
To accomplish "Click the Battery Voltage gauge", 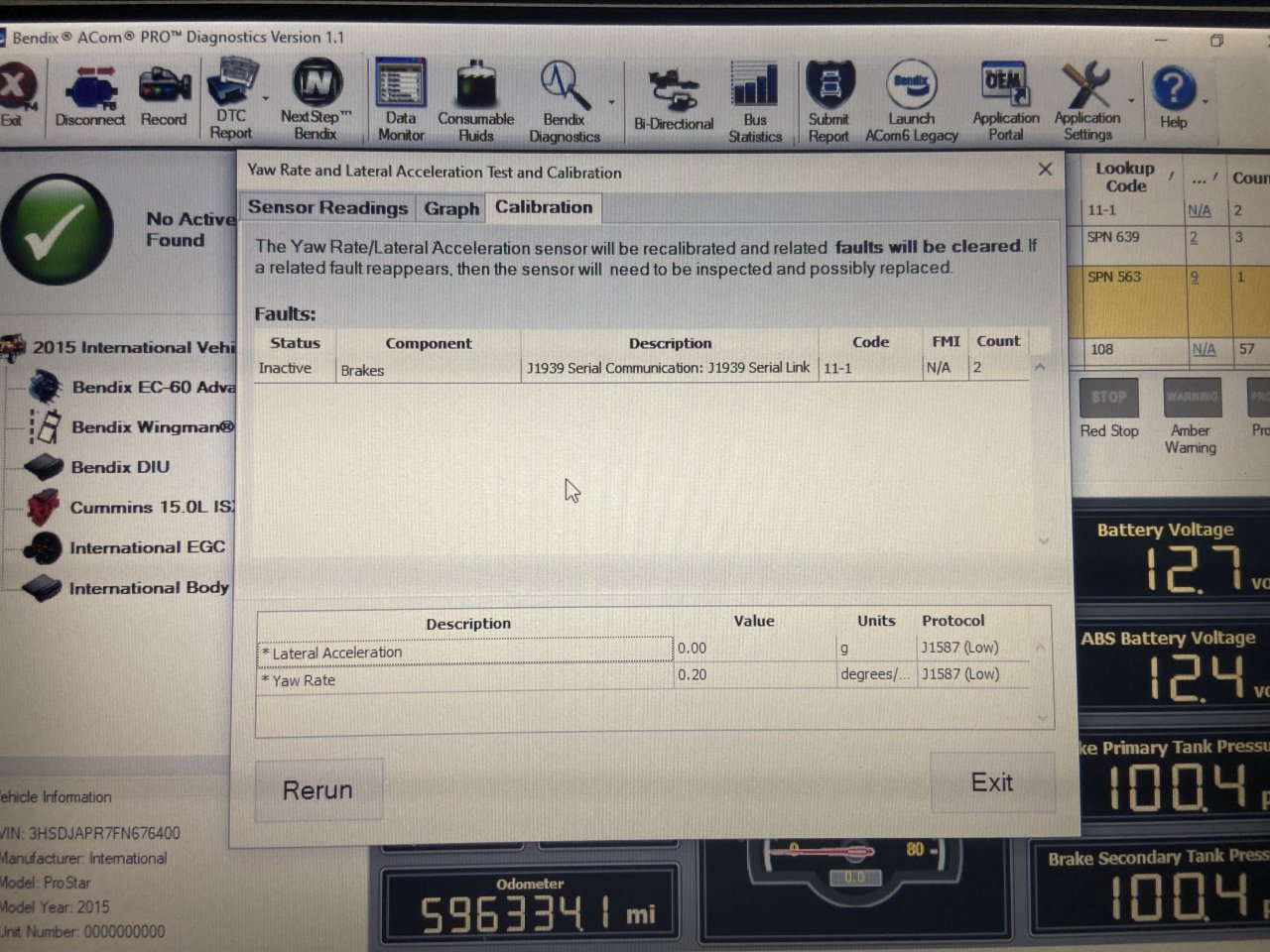I will (1175, 558).
